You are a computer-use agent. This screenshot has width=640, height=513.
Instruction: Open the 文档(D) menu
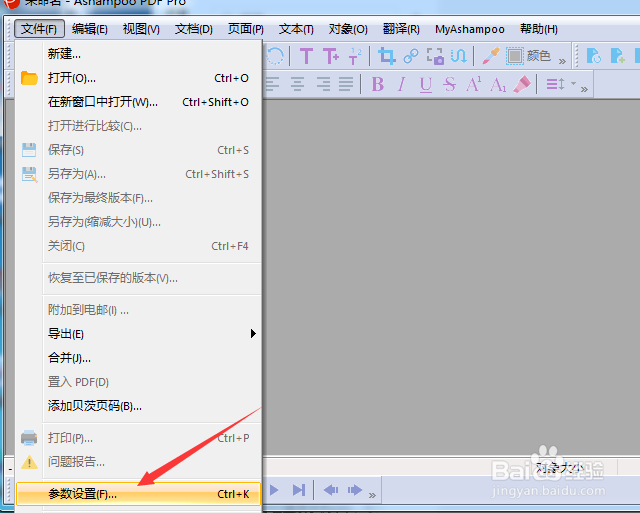point(194,29)
